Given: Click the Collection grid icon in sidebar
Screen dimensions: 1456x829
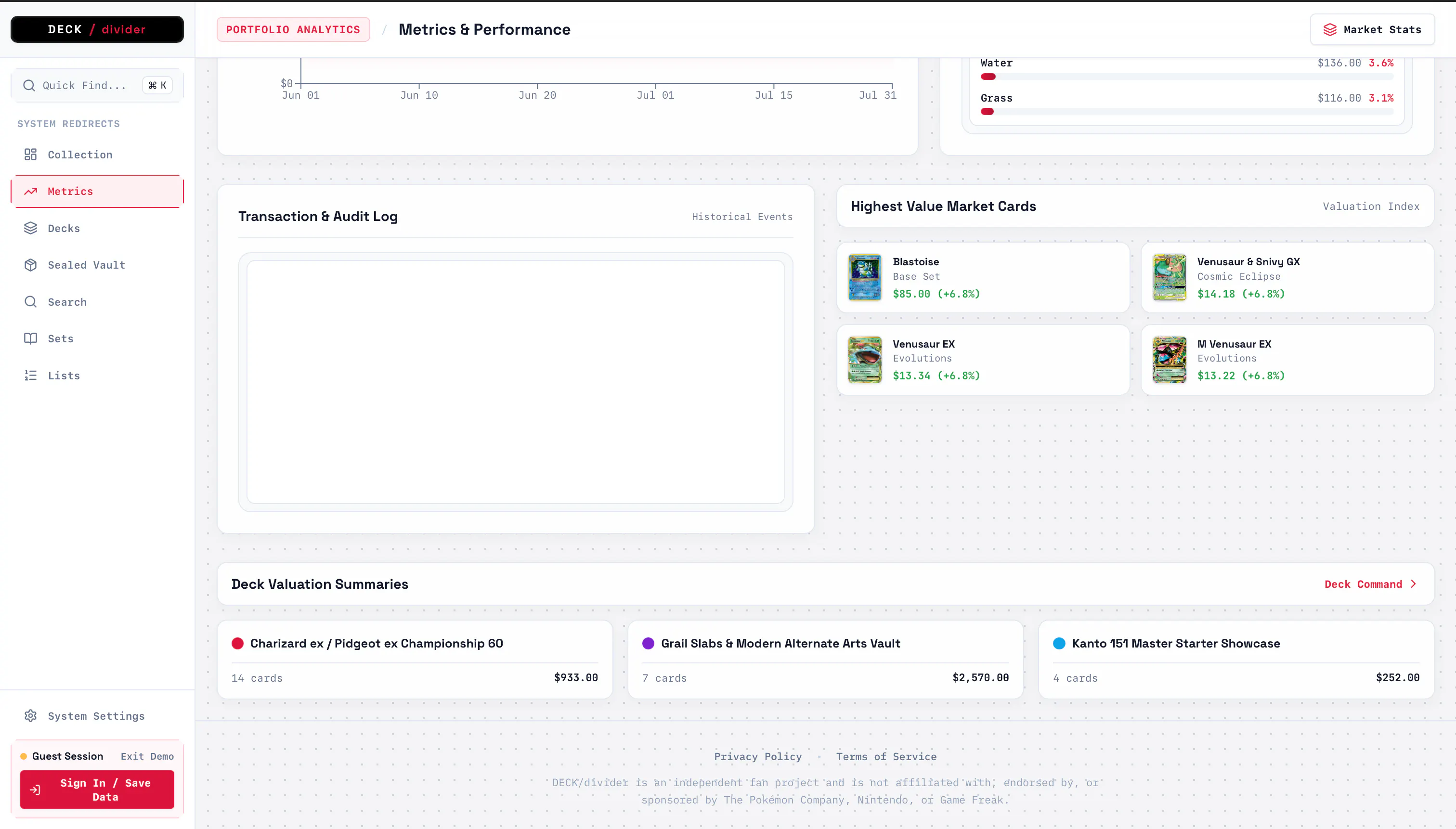Looking at the screenshot, I should [x=30, y=155].
